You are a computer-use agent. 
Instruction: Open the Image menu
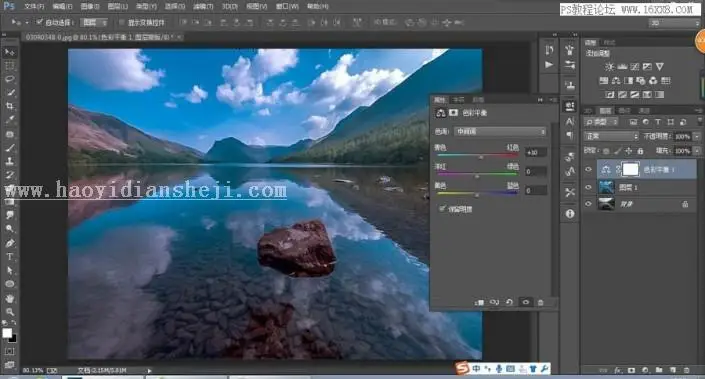(x=89, y=6)
